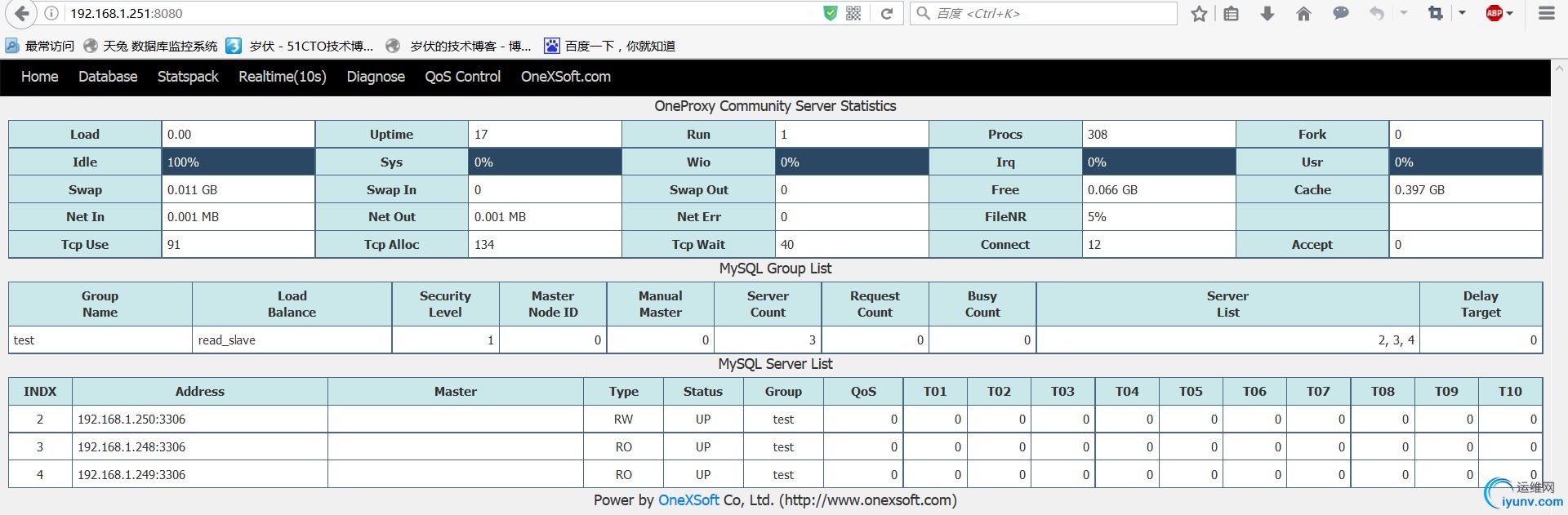This screenshot has height=515, width=1568.
Task: Open the hamburger browser menu
Action: [x=1546, y=13]
